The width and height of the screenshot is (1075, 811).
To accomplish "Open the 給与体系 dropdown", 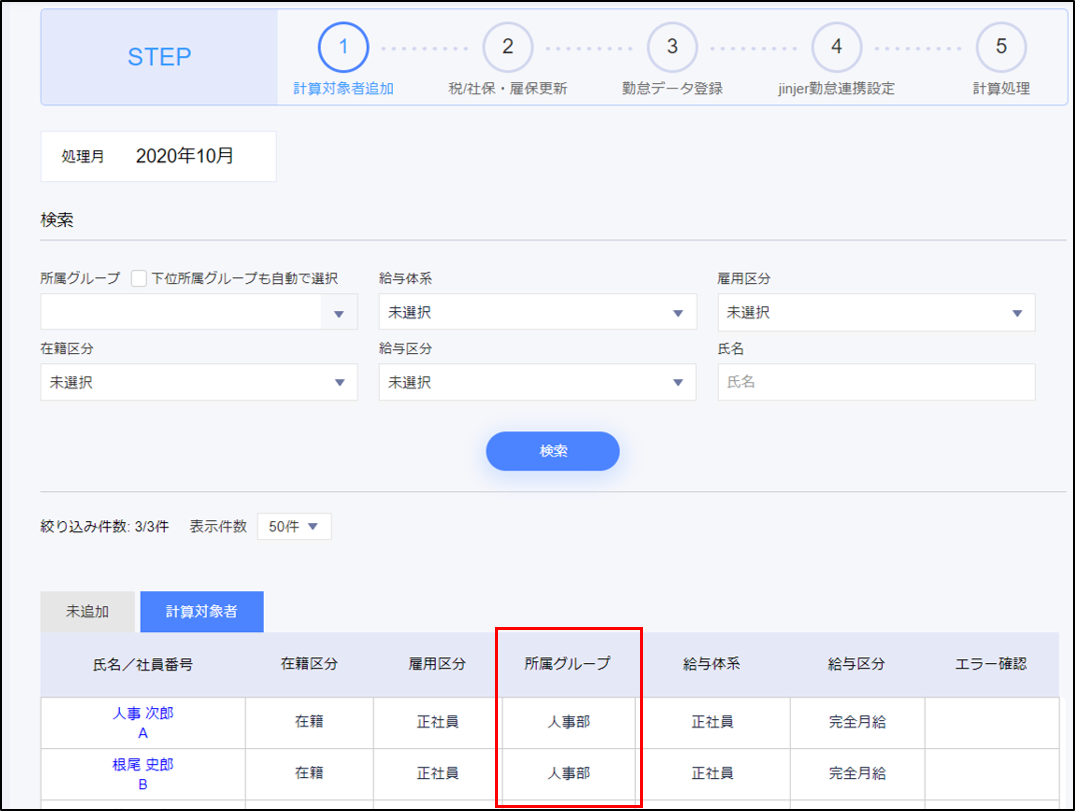I will pos(537,313).
